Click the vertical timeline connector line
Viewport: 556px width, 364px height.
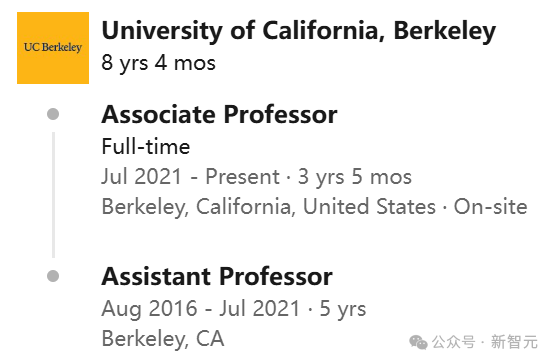pos(53,195)
